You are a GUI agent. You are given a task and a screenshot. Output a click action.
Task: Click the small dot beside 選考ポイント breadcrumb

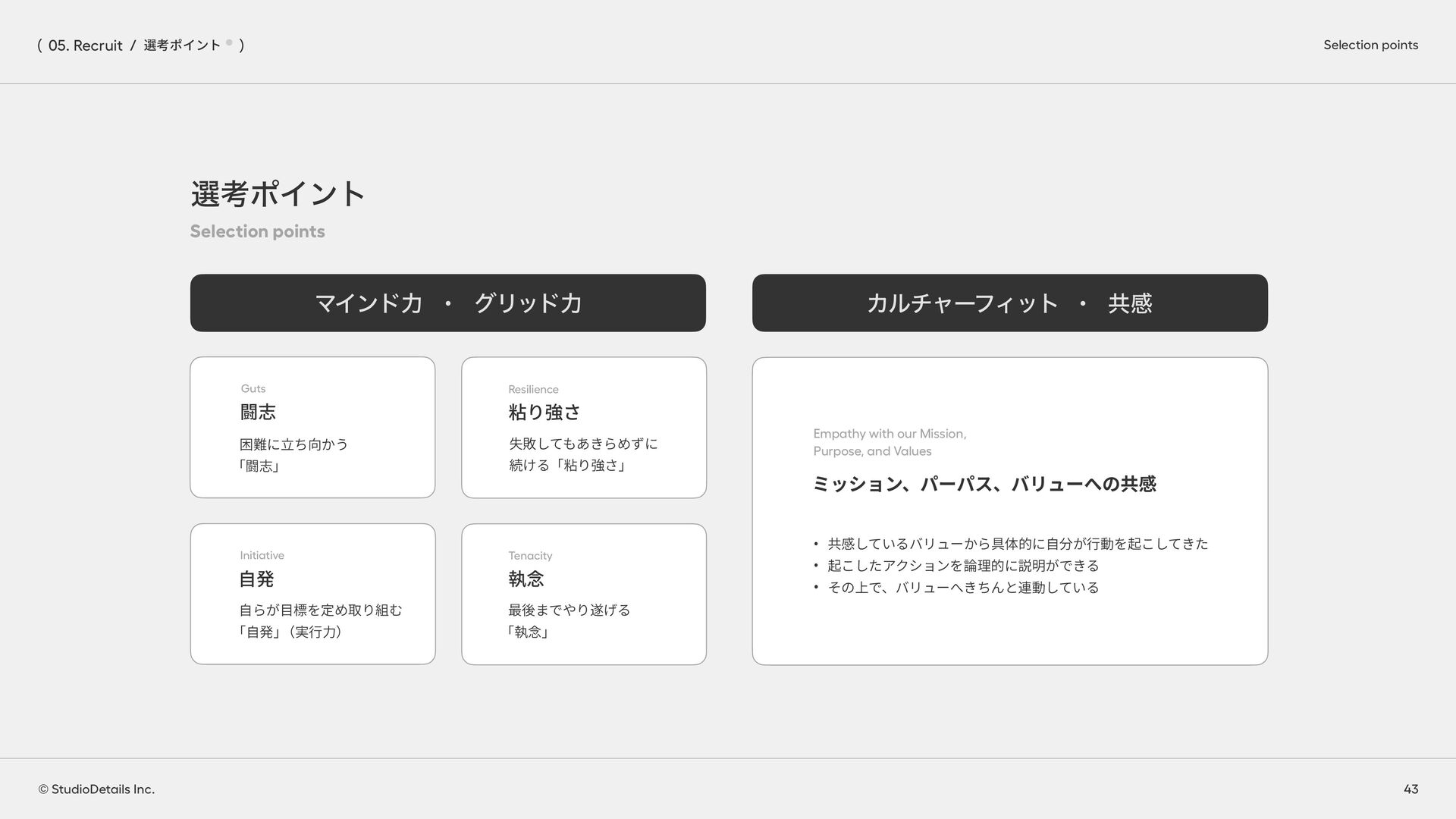click(229, 42)
